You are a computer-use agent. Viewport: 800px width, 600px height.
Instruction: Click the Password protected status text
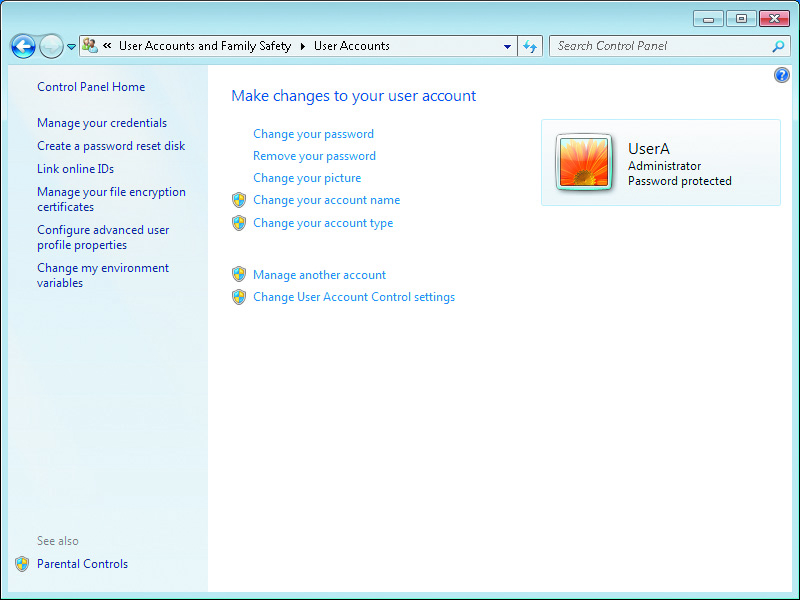click(x=680, y=181)
